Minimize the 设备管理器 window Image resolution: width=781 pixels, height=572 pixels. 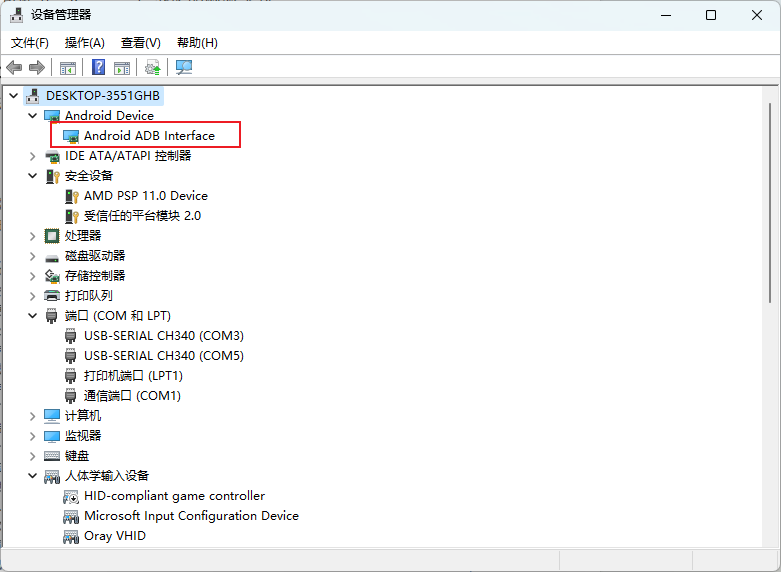tap(666, 15)
